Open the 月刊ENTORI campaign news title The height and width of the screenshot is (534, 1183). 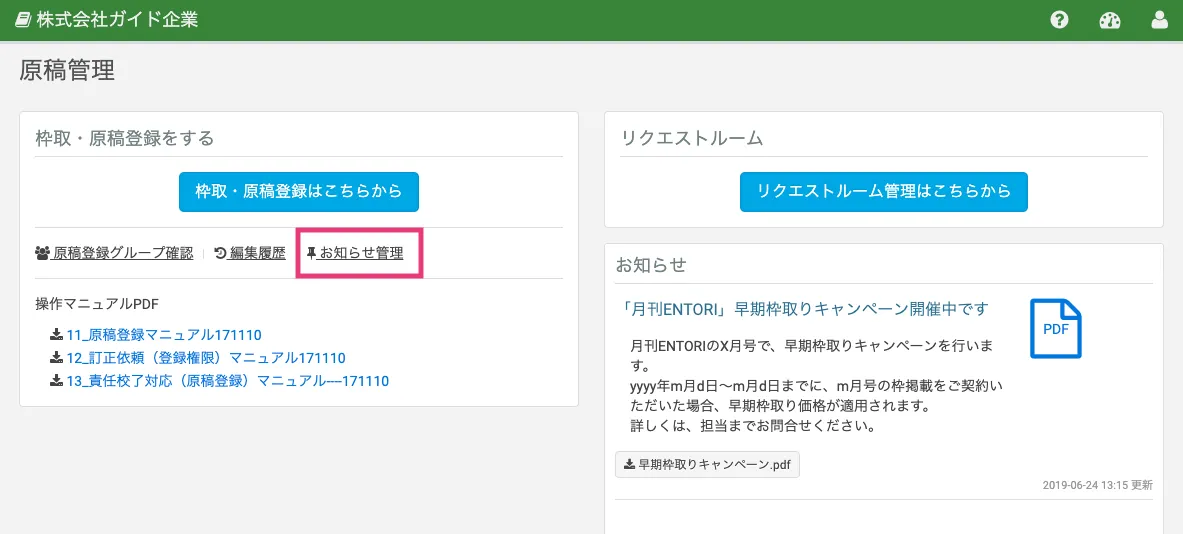pyautogui.click(x=803, y=308)
